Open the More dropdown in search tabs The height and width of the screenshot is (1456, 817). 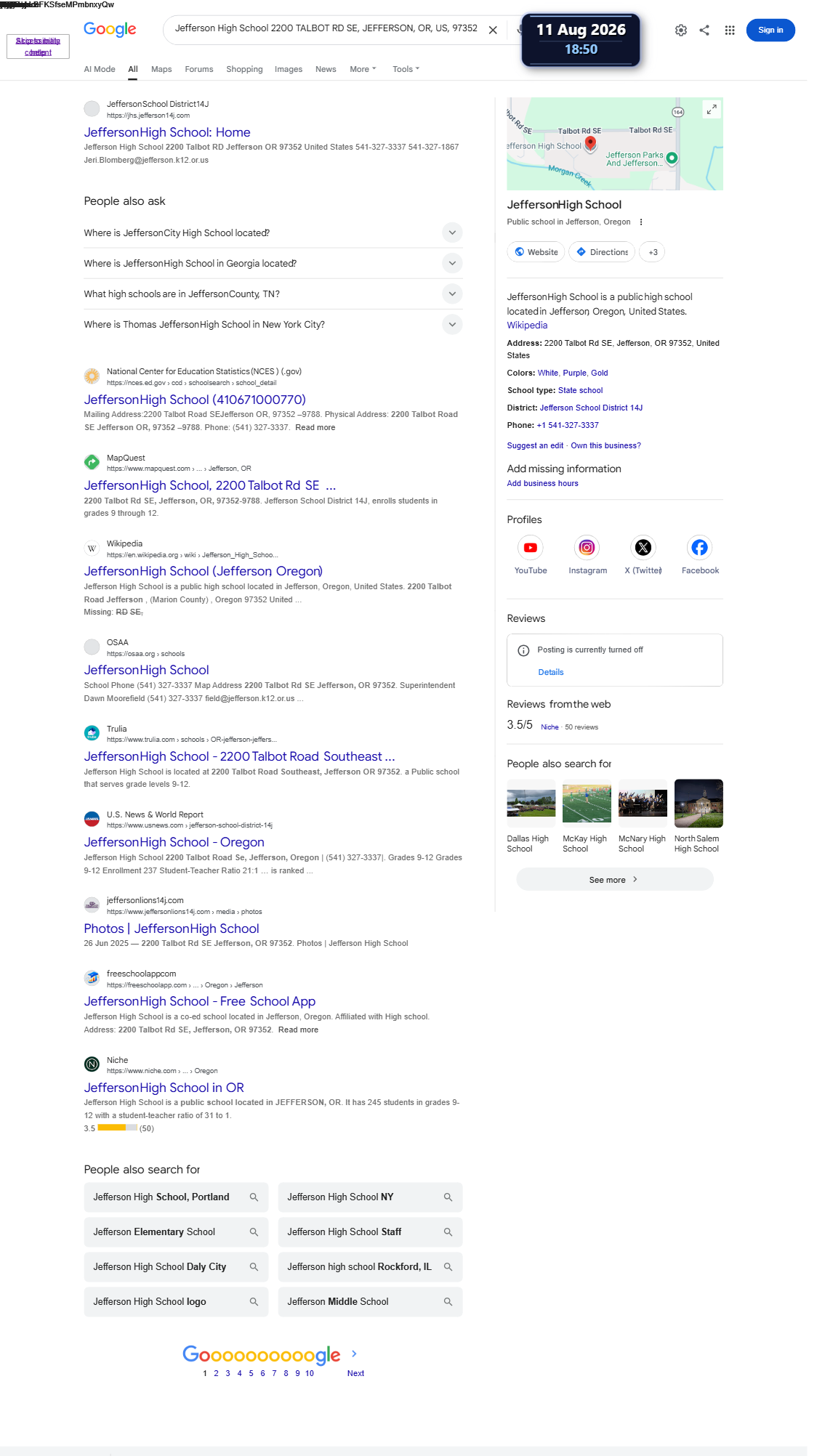[x=363, y=69]
